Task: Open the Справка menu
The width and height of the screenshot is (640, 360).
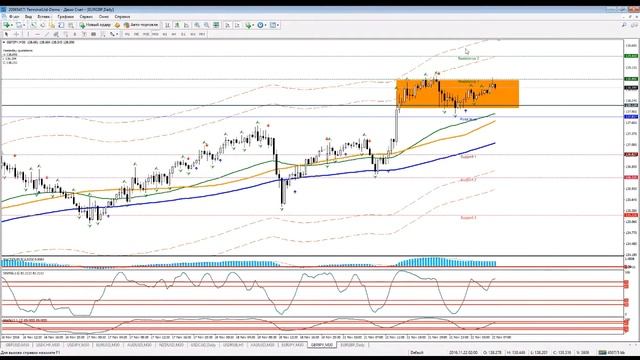Action: pyautogui.click(x=122, y=17)
